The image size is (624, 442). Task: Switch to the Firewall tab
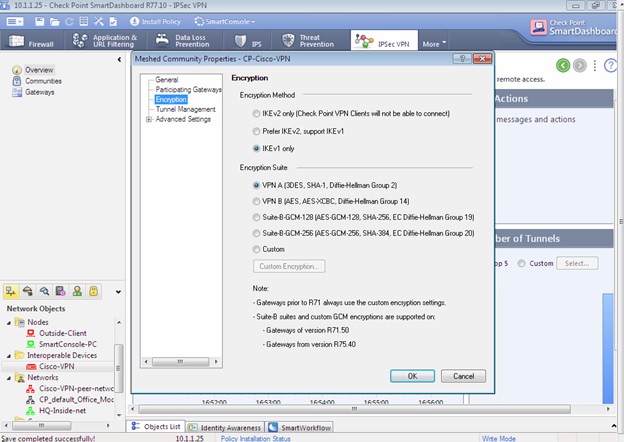[32, 41]
